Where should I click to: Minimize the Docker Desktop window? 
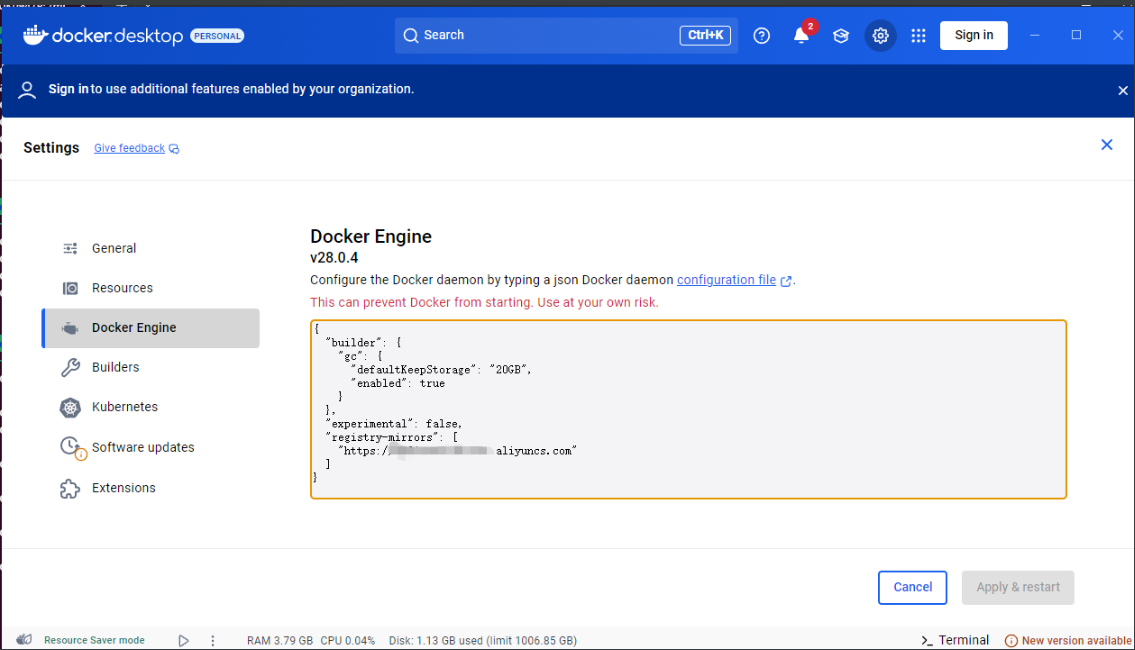(x=1034, y=35)
